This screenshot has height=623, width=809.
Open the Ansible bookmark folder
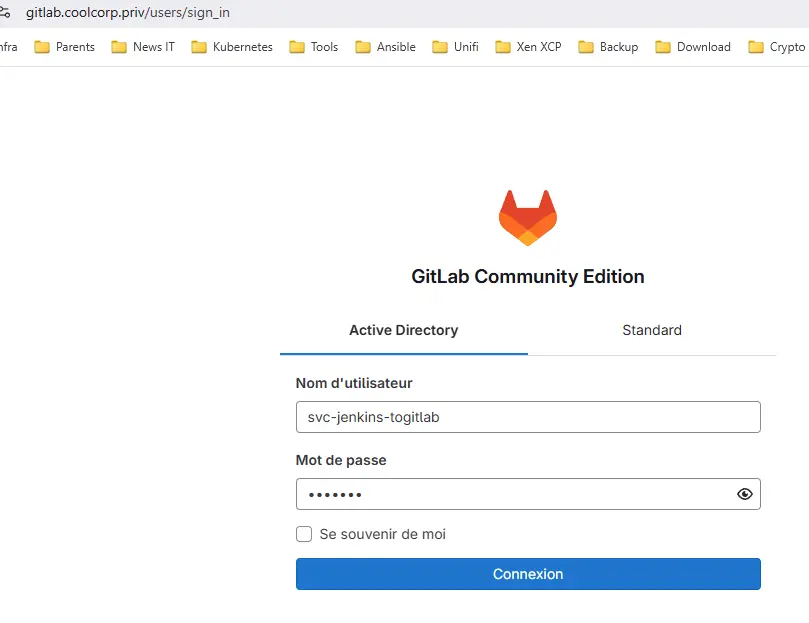pos(385,47)
